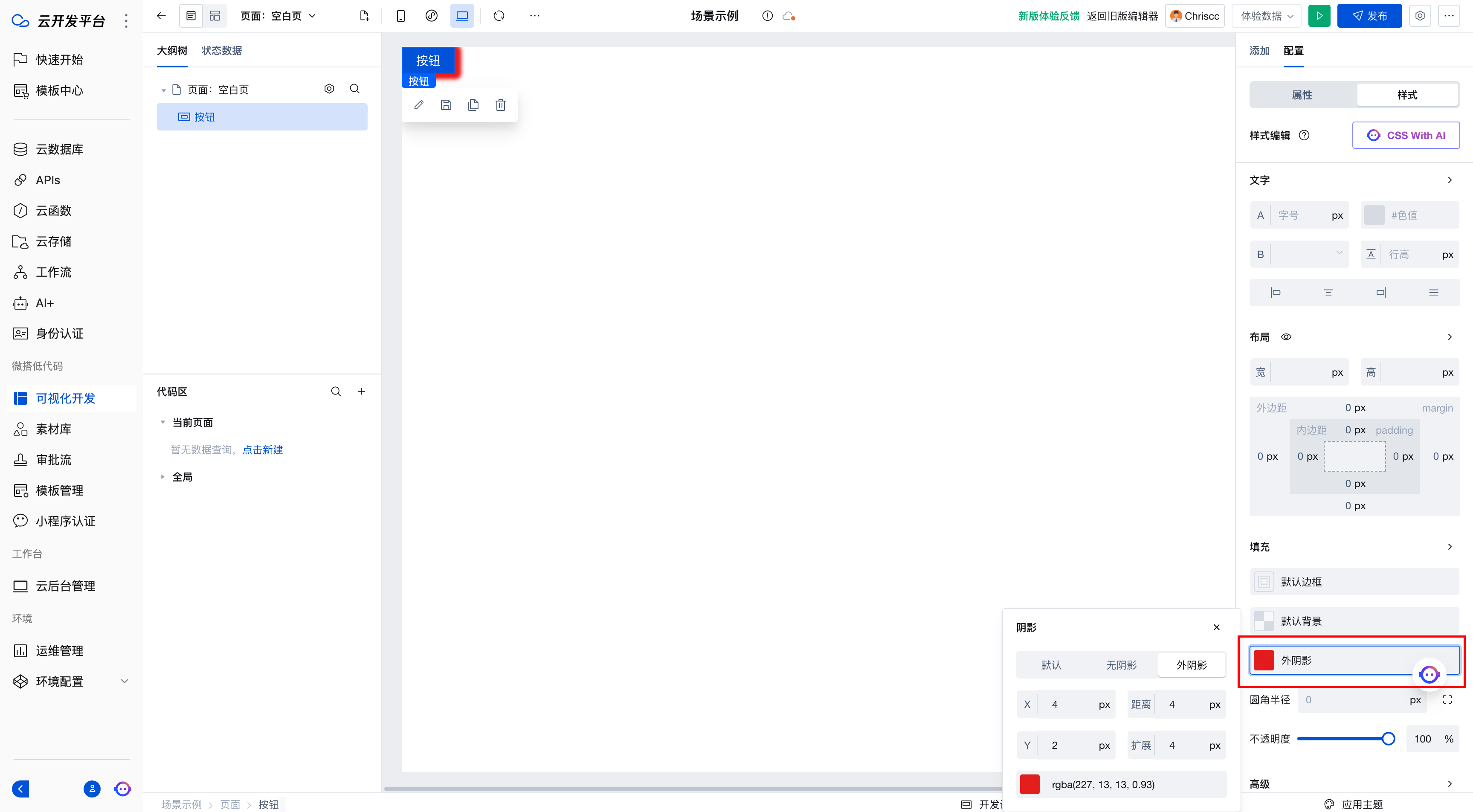Viewport: 1473px width, 812px height.
Task: Select 默认 shadow option
Action: [1051, 665]
